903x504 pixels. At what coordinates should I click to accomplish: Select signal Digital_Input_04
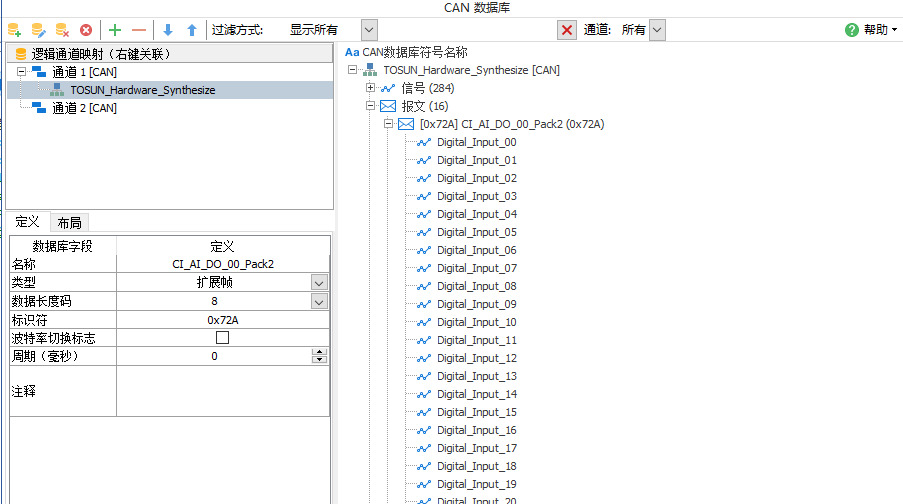coord(476,214)
